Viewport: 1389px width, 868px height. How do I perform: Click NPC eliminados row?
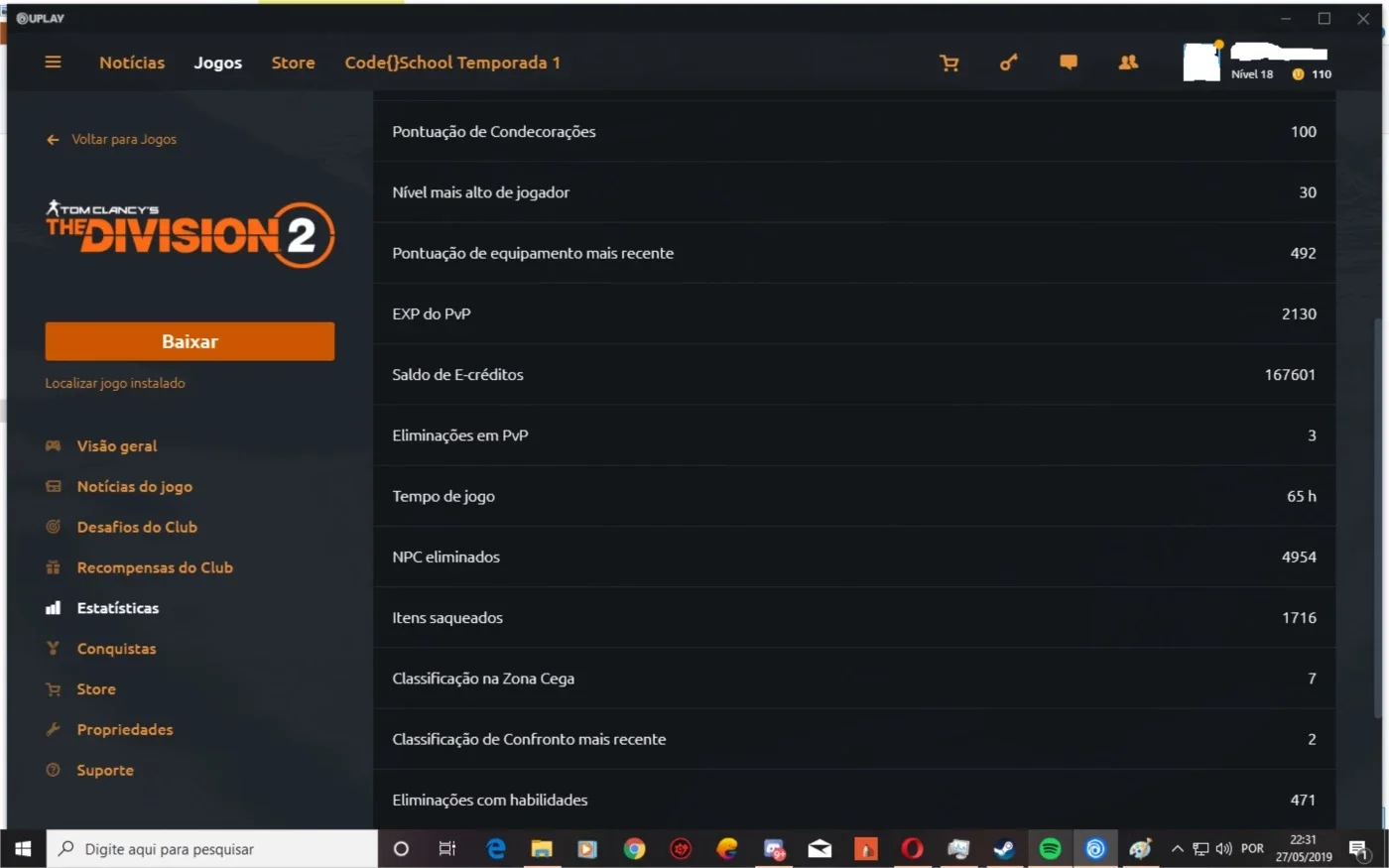[854, 557]
